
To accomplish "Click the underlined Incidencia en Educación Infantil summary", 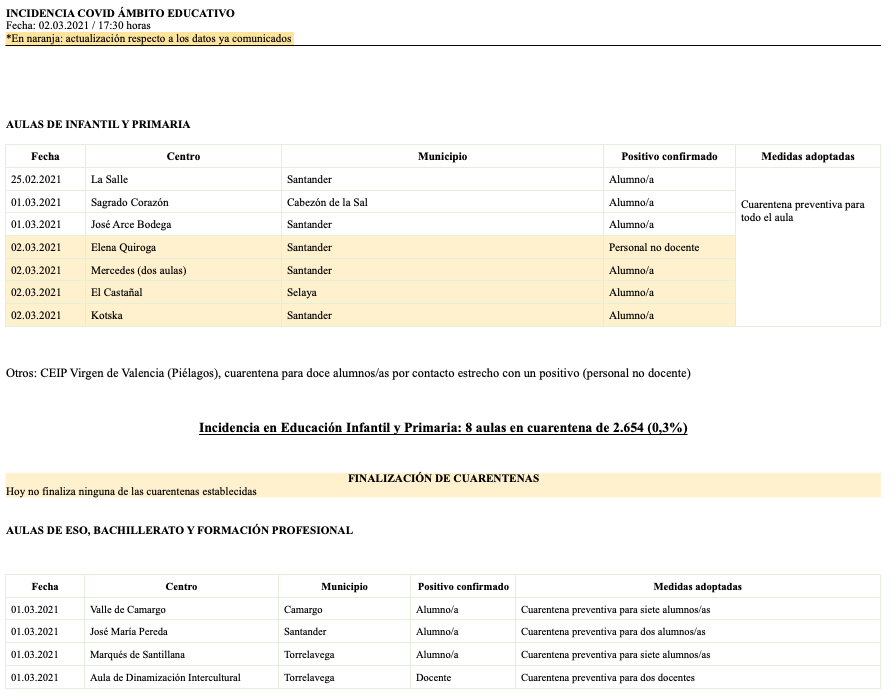I will 443,428.
